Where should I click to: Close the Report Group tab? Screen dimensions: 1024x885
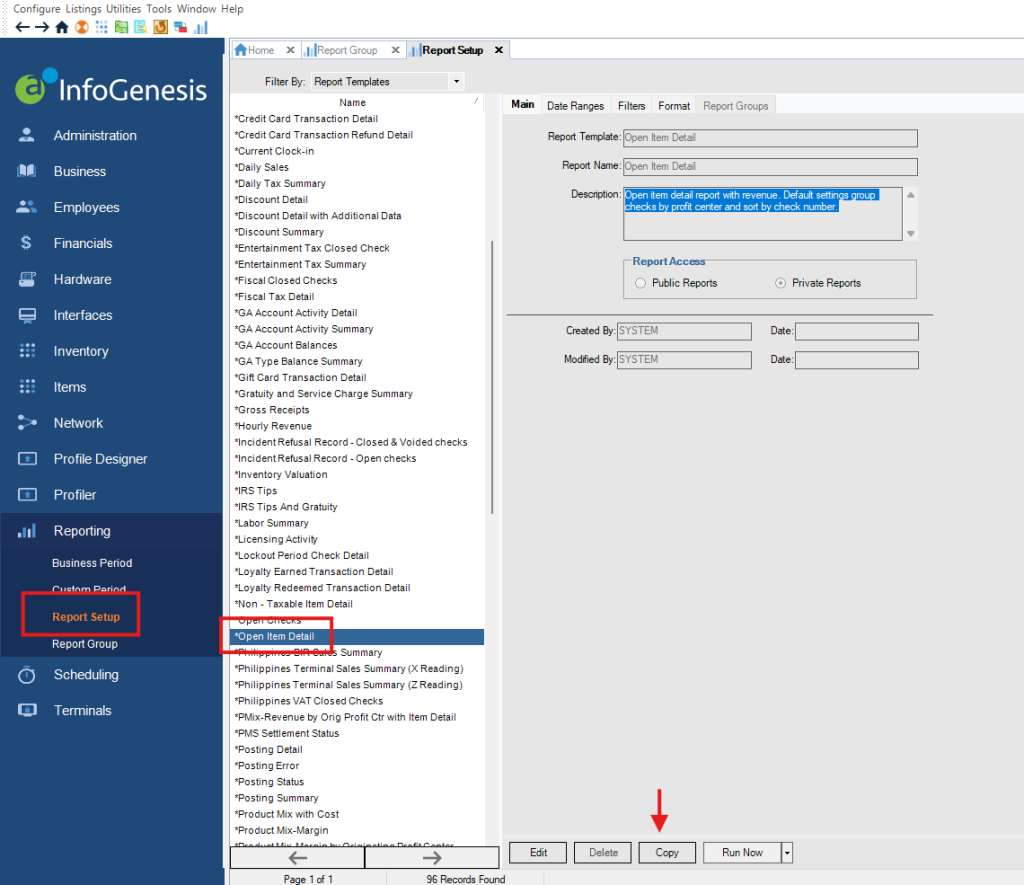click(x=395, y=50)
